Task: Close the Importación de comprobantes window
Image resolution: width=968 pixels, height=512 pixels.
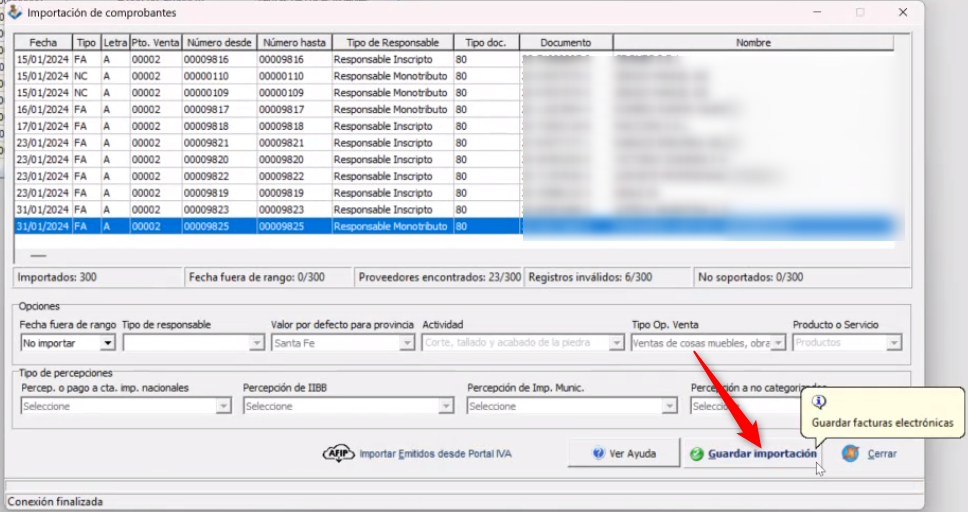Action: point(903,12)
